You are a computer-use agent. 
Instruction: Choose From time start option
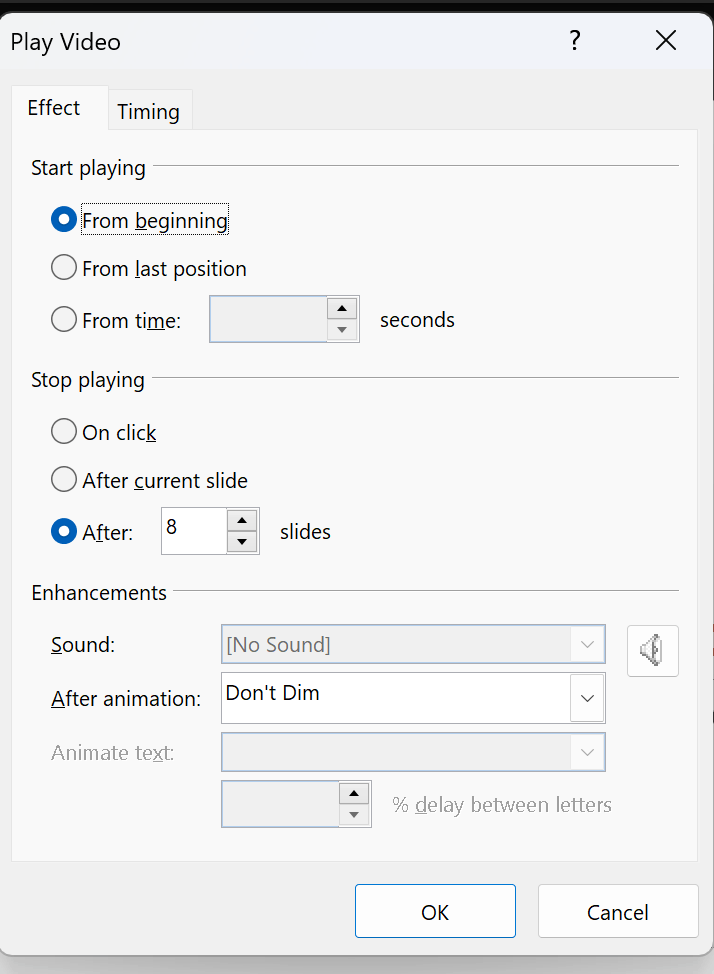tap(64, 320)
